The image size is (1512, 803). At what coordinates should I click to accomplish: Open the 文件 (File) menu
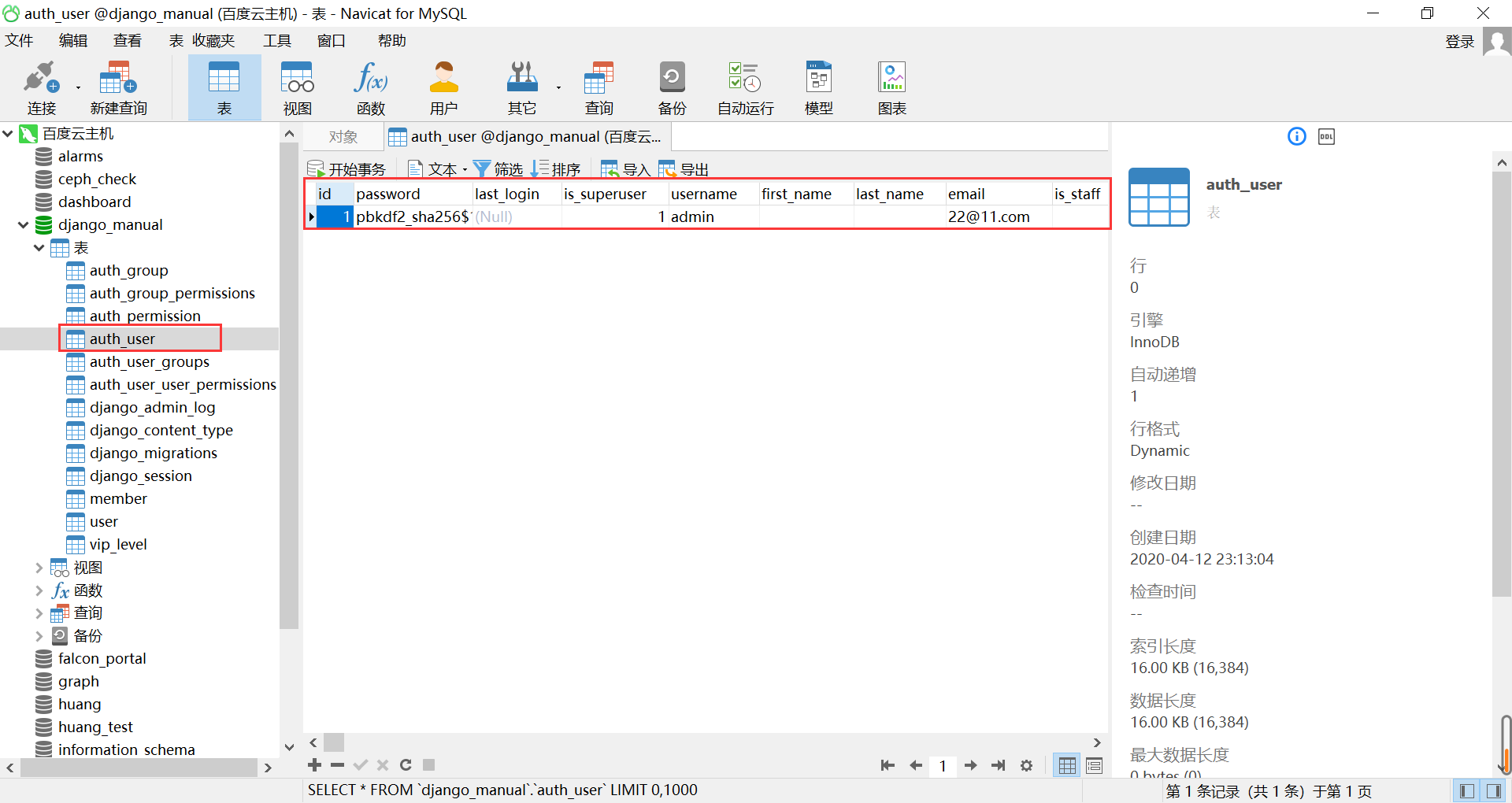click(19, 40)
